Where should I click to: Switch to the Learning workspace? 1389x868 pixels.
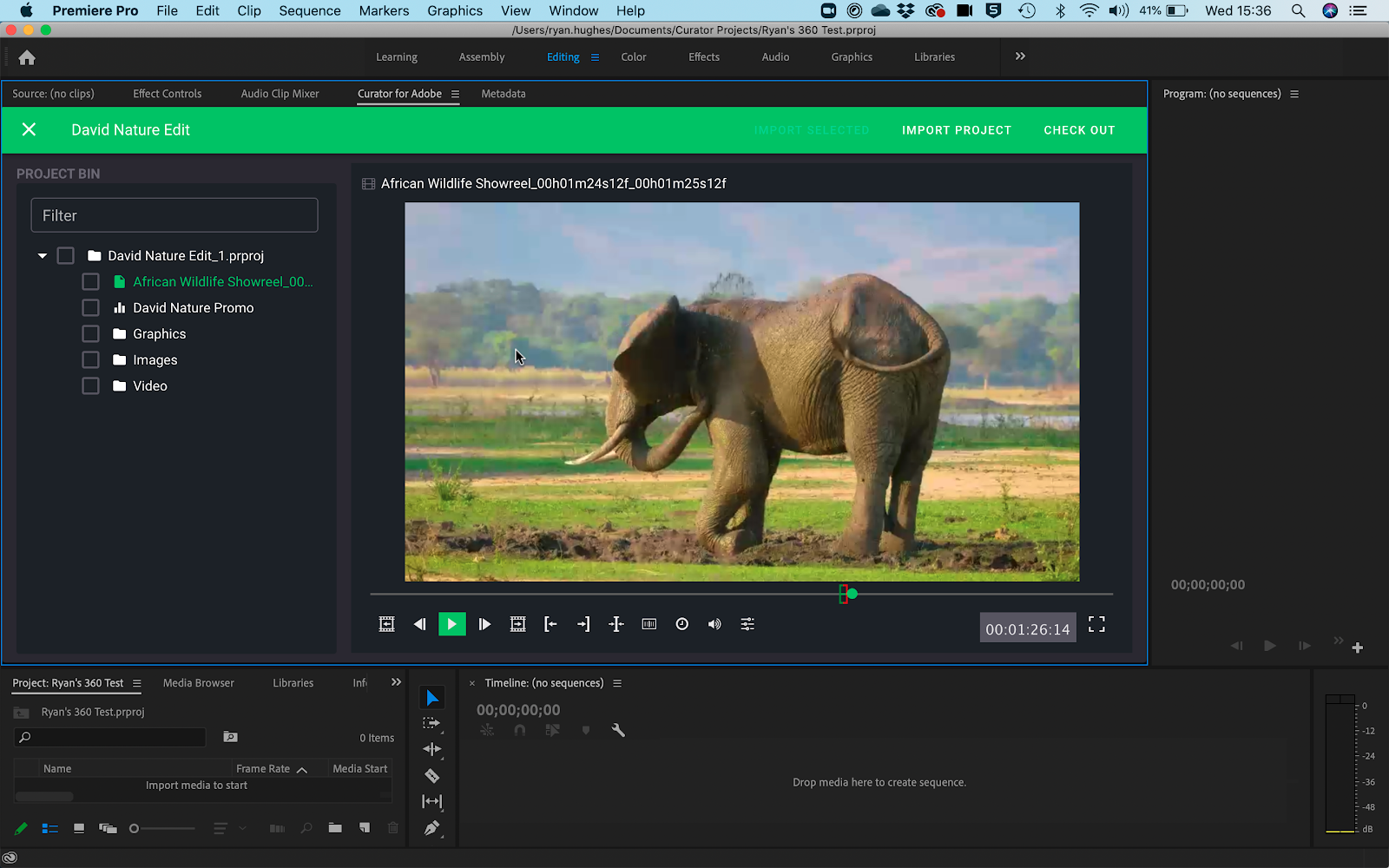pos(397,57)
